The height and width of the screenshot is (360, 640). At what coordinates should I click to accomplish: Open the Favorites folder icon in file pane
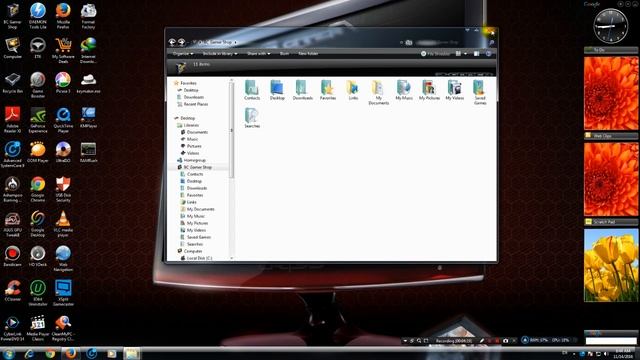pyautogui.click(x=328, y=90)
